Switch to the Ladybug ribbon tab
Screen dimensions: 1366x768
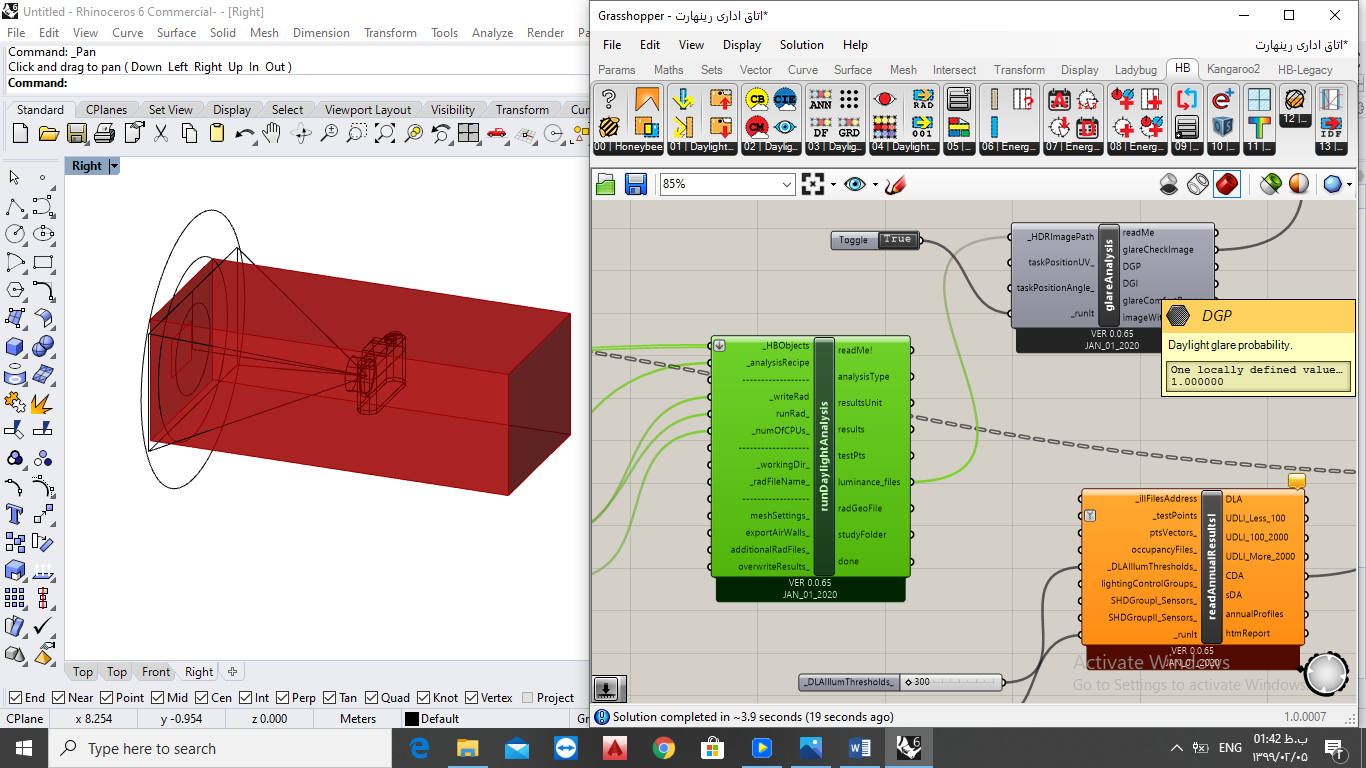[x=1136, y=70]
